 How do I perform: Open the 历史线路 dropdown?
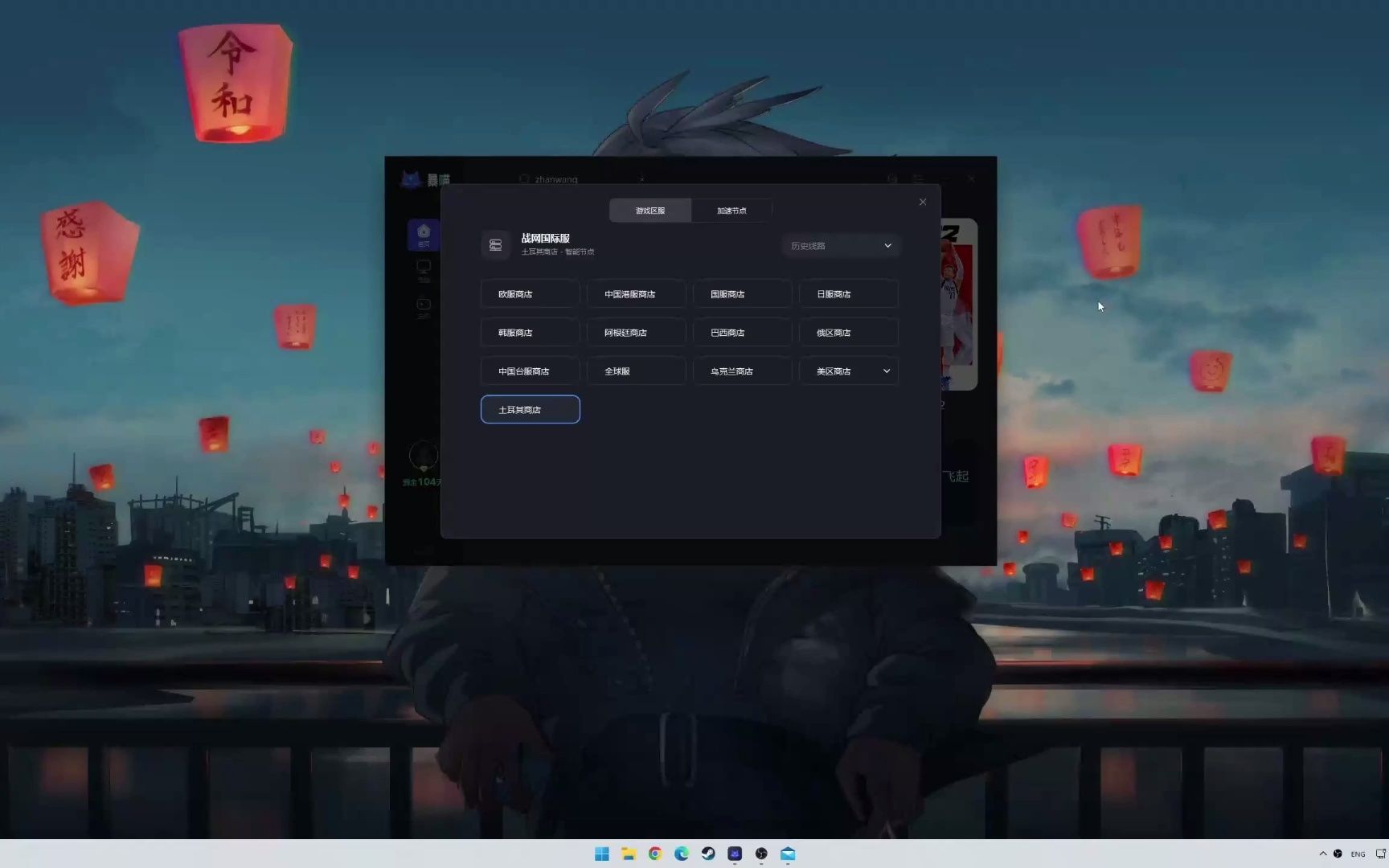coord(841,246)
